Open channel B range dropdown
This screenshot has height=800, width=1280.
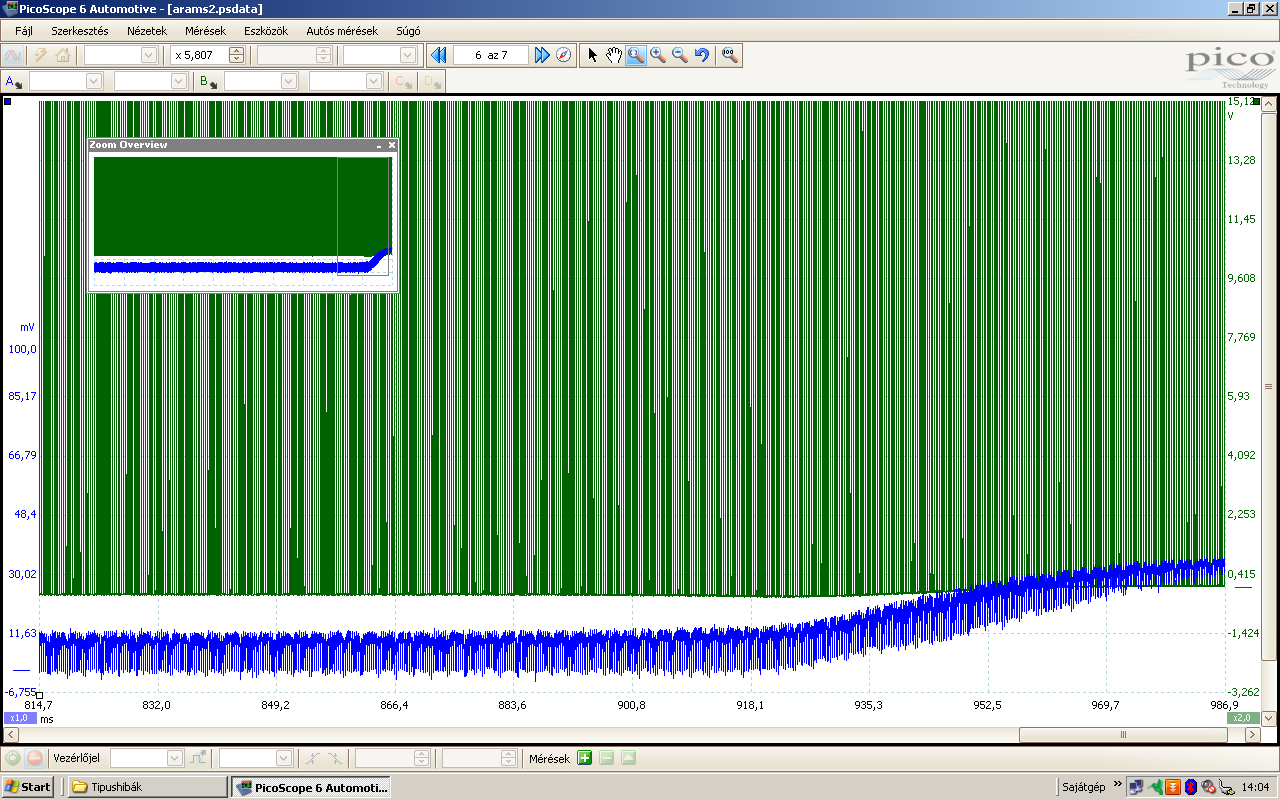coord(289,82)
